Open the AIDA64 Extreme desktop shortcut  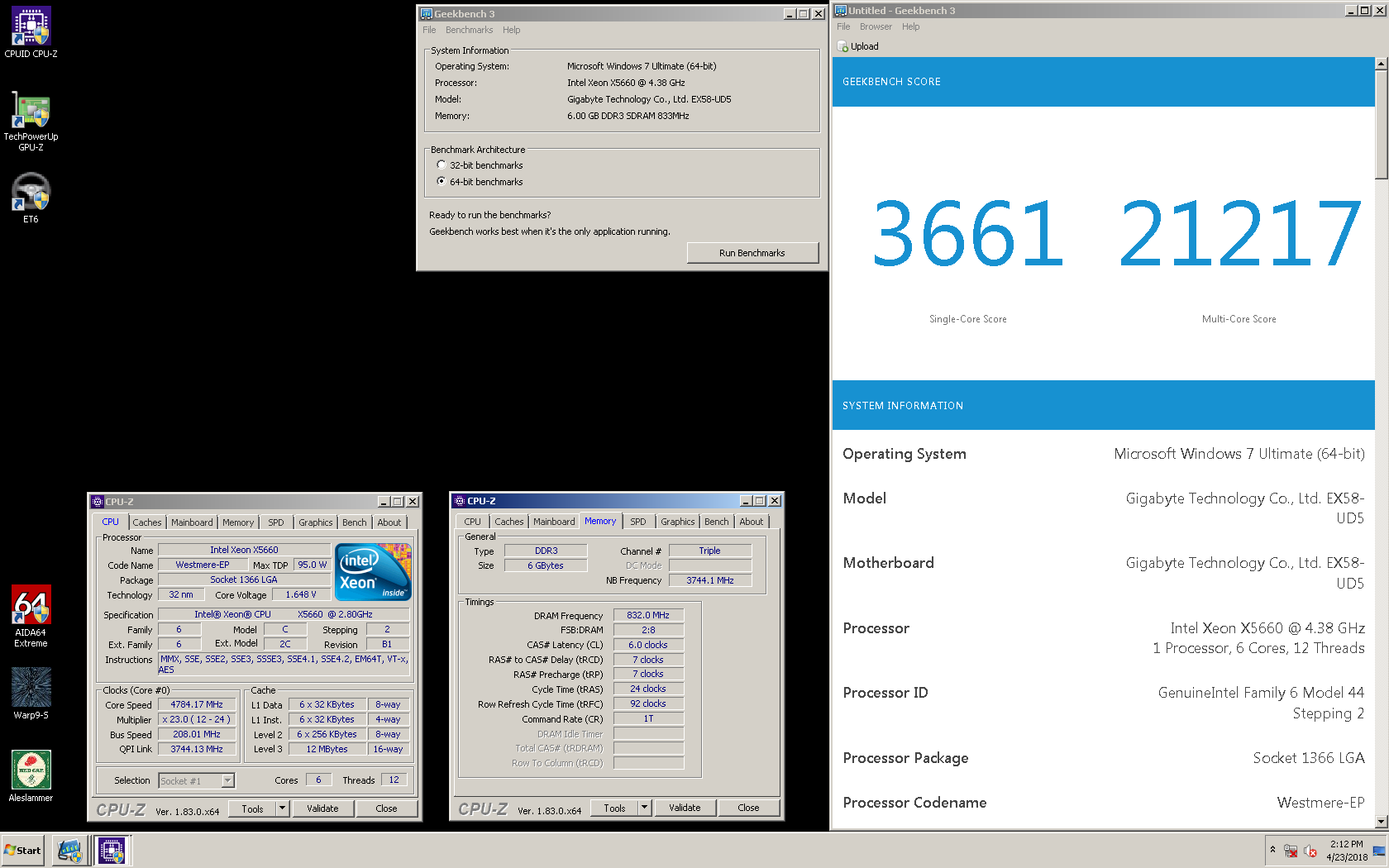[31, 616]
